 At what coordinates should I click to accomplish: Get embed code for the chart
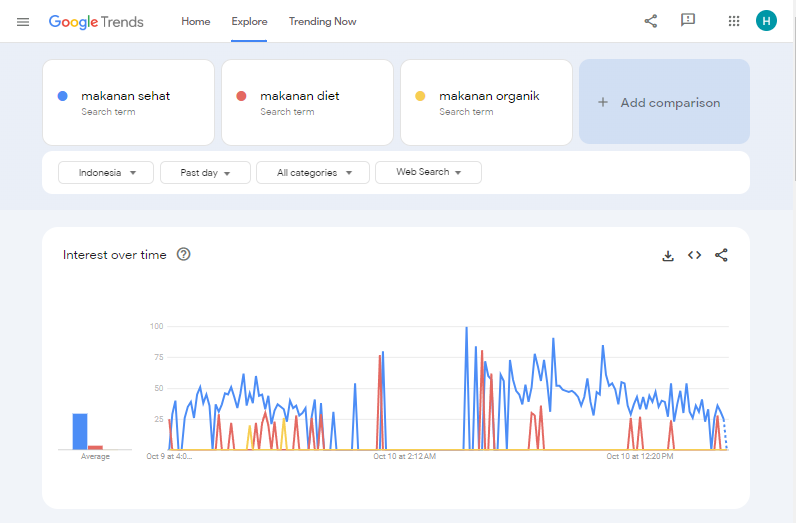point(694,255)
